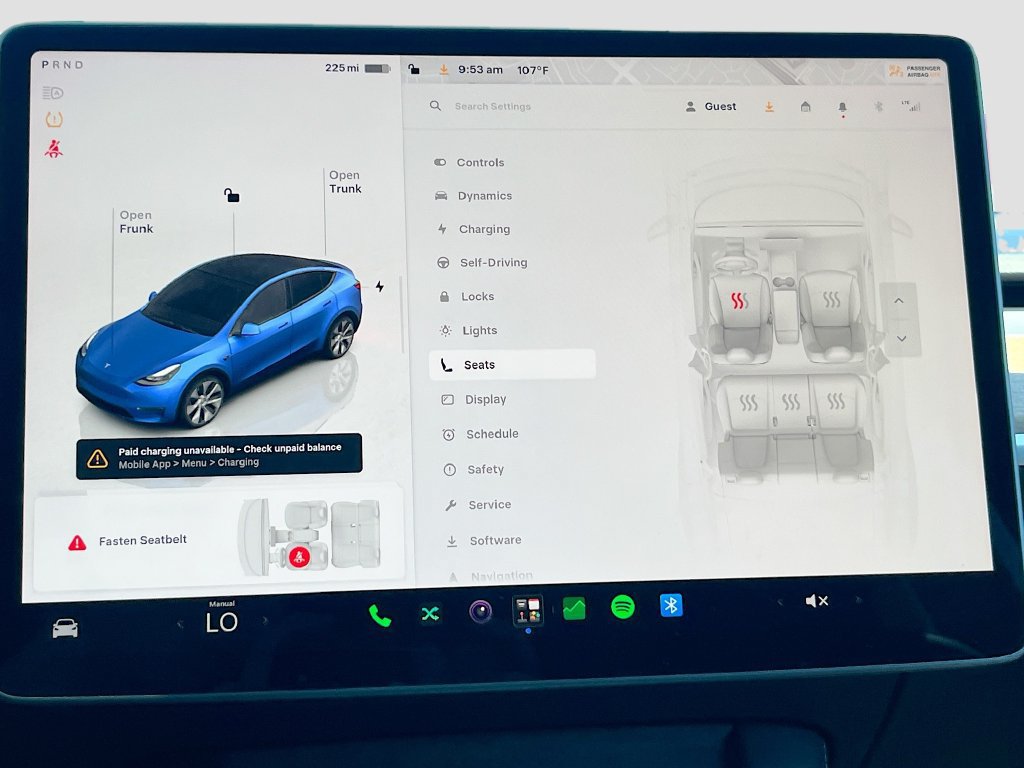The image size is (1024, 768).
Task: Tap the charge port lightning bolt icon
Action: click(x=379, y=286)
